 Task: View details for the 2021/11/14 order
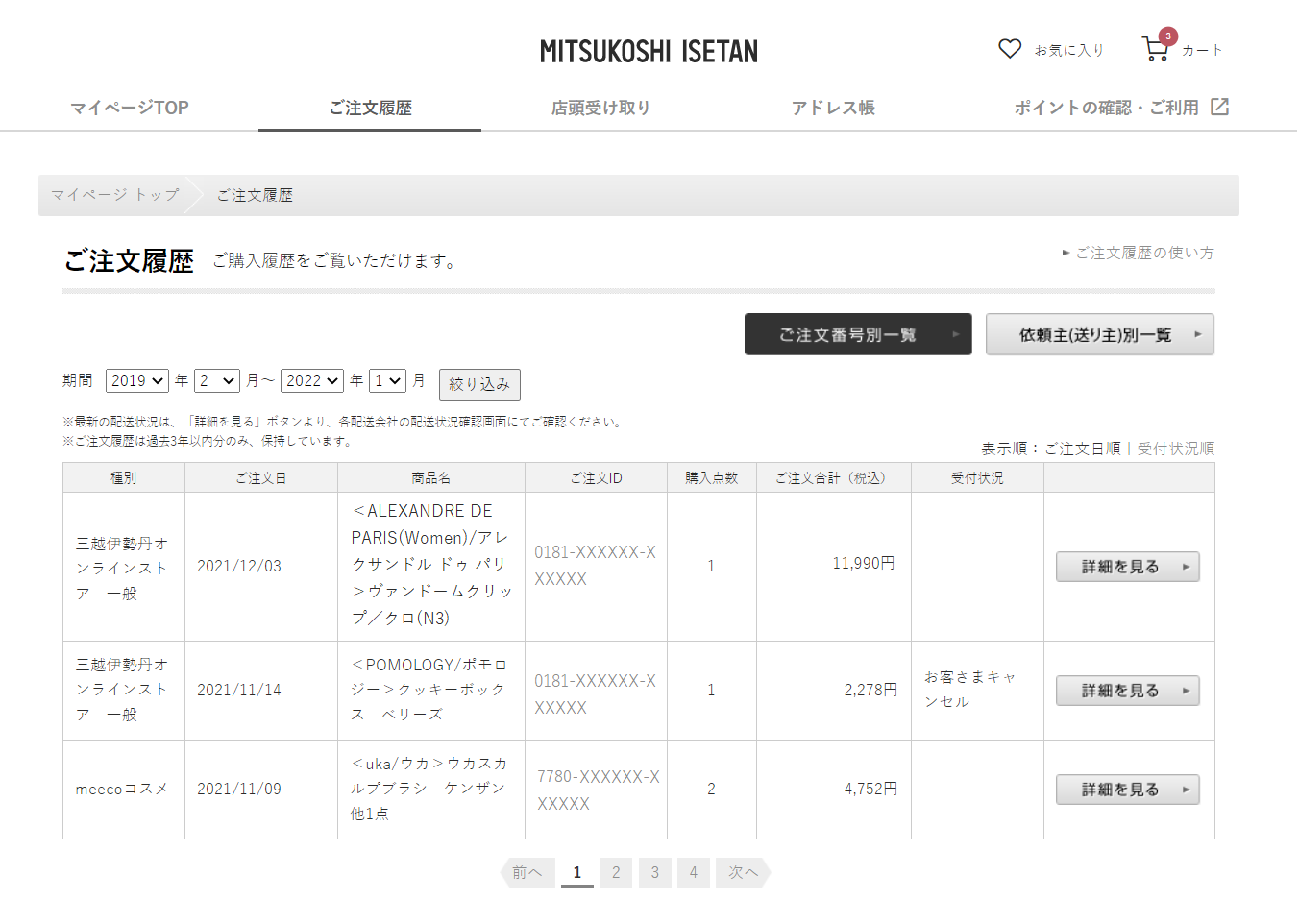click(x=1128, y=691)
